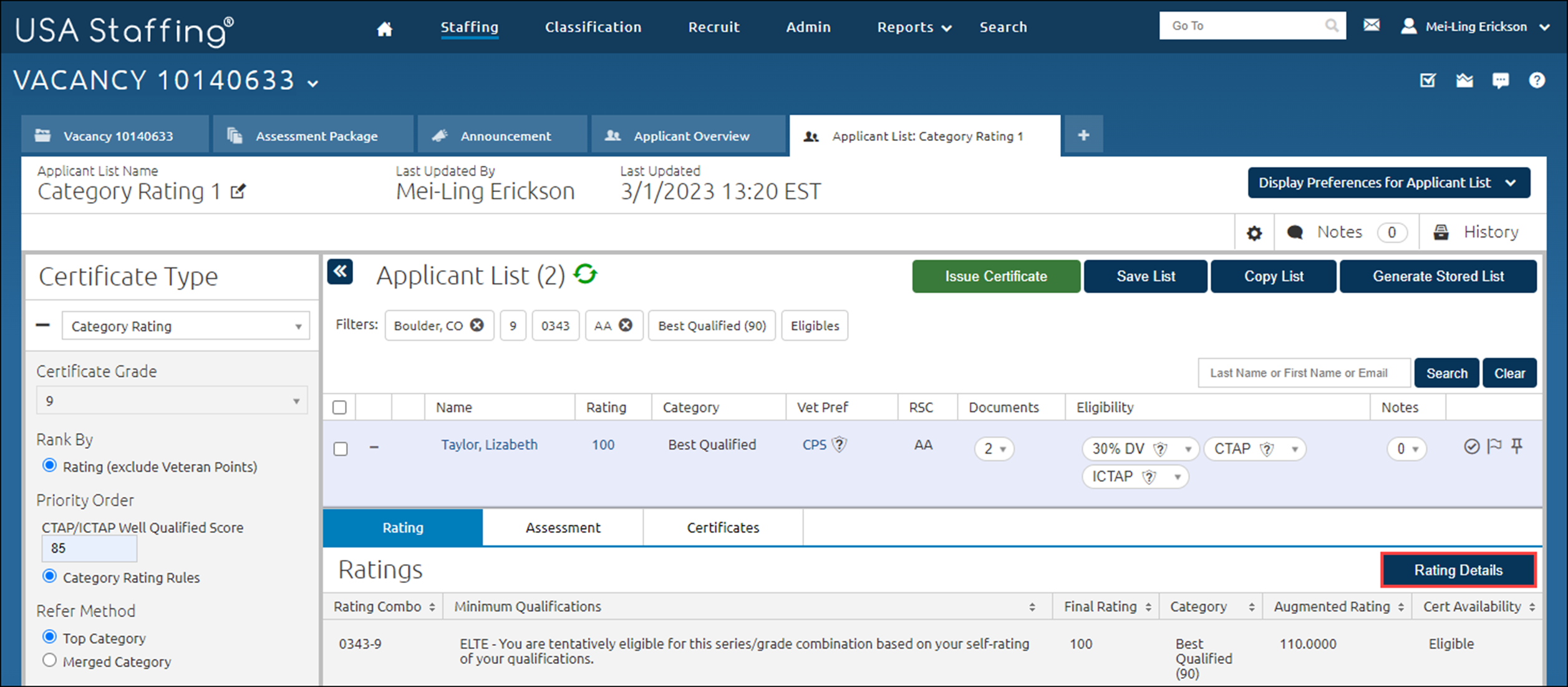Pin applicant Taylor, Lizabeth row

click(x=1517, y=446)
